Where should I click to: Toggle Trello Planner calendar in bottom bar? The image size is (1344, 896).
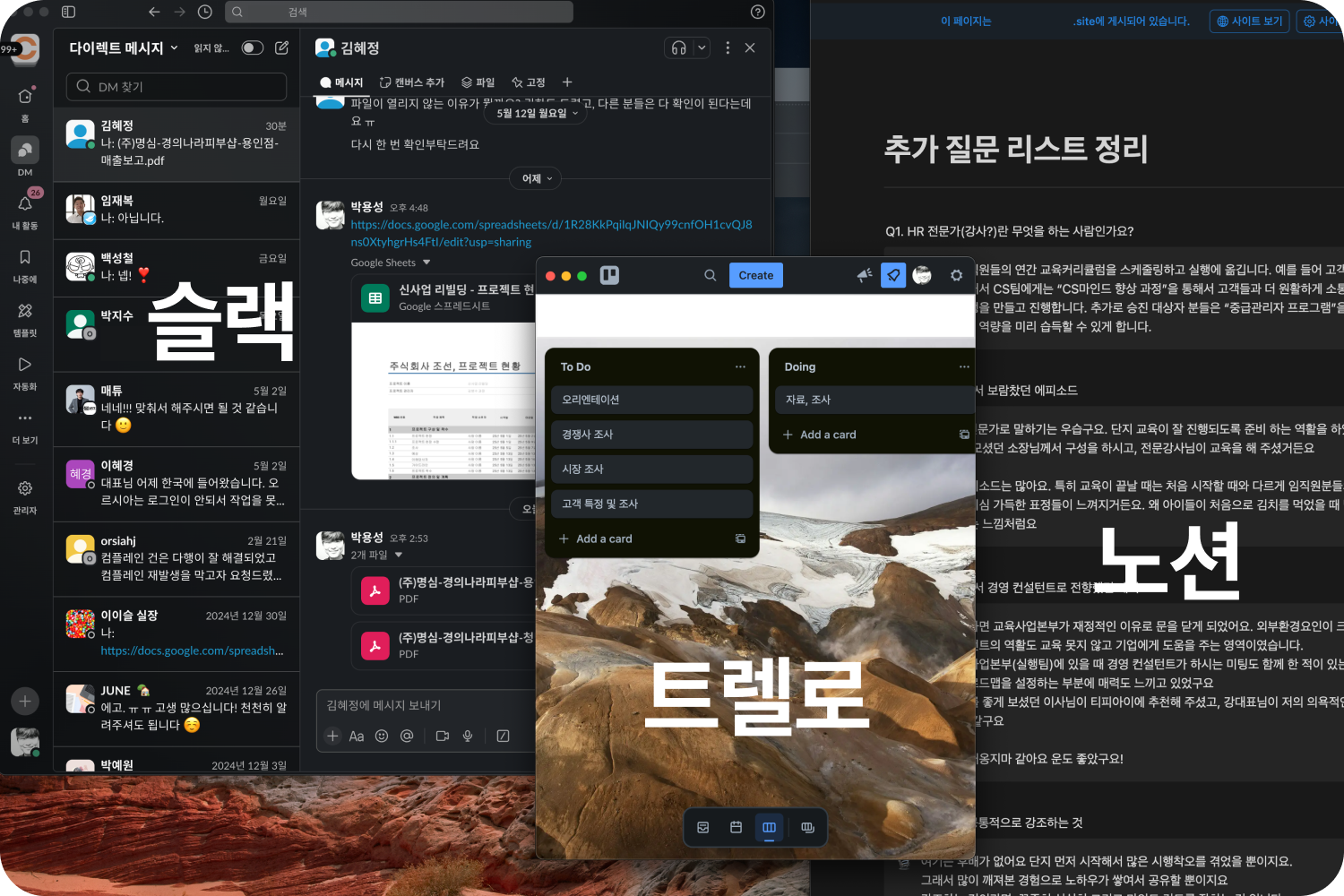(736, 827)
